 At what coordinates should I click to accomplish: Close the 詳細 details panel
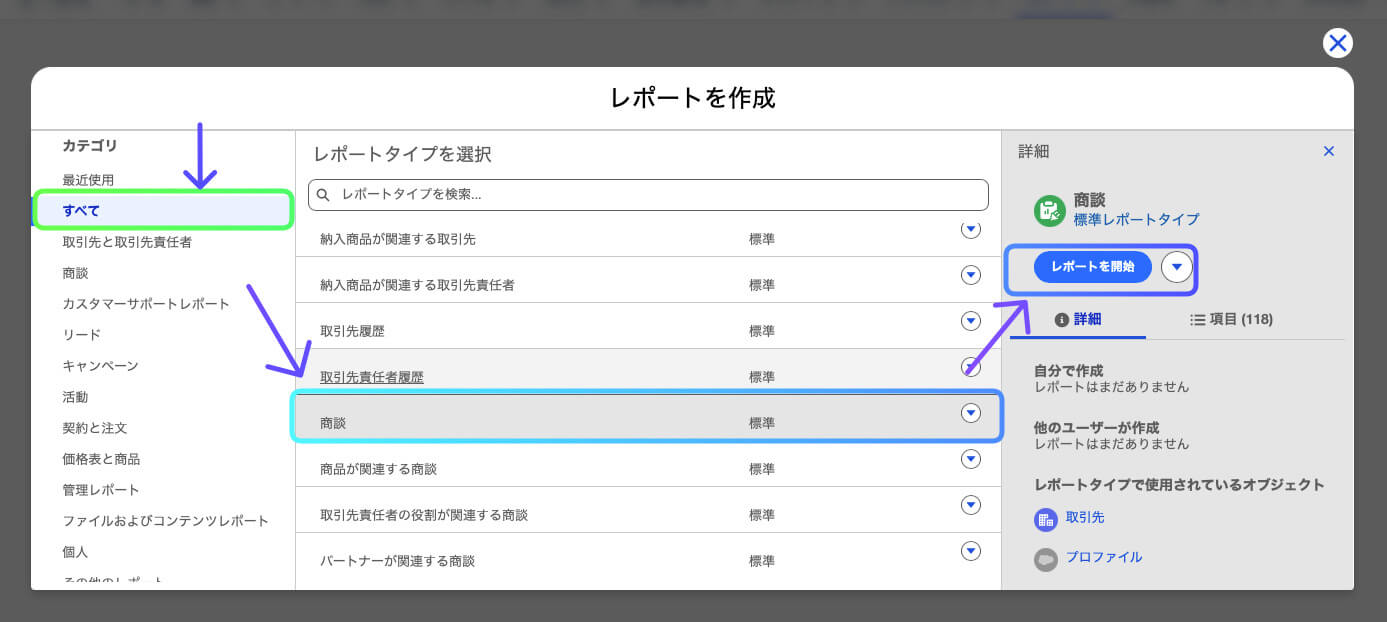tap(1329, 151)
